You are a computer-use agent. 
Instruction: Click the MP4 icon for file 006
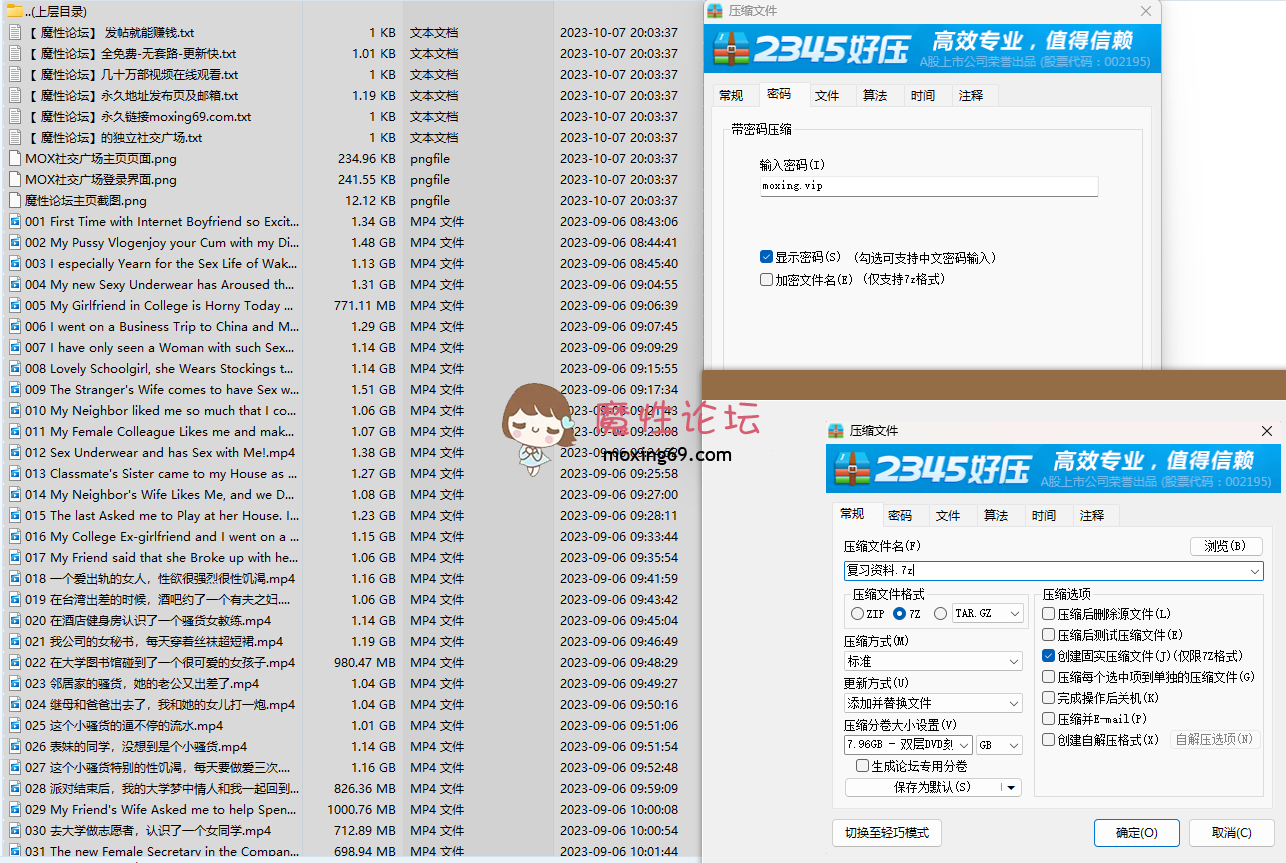15,326
